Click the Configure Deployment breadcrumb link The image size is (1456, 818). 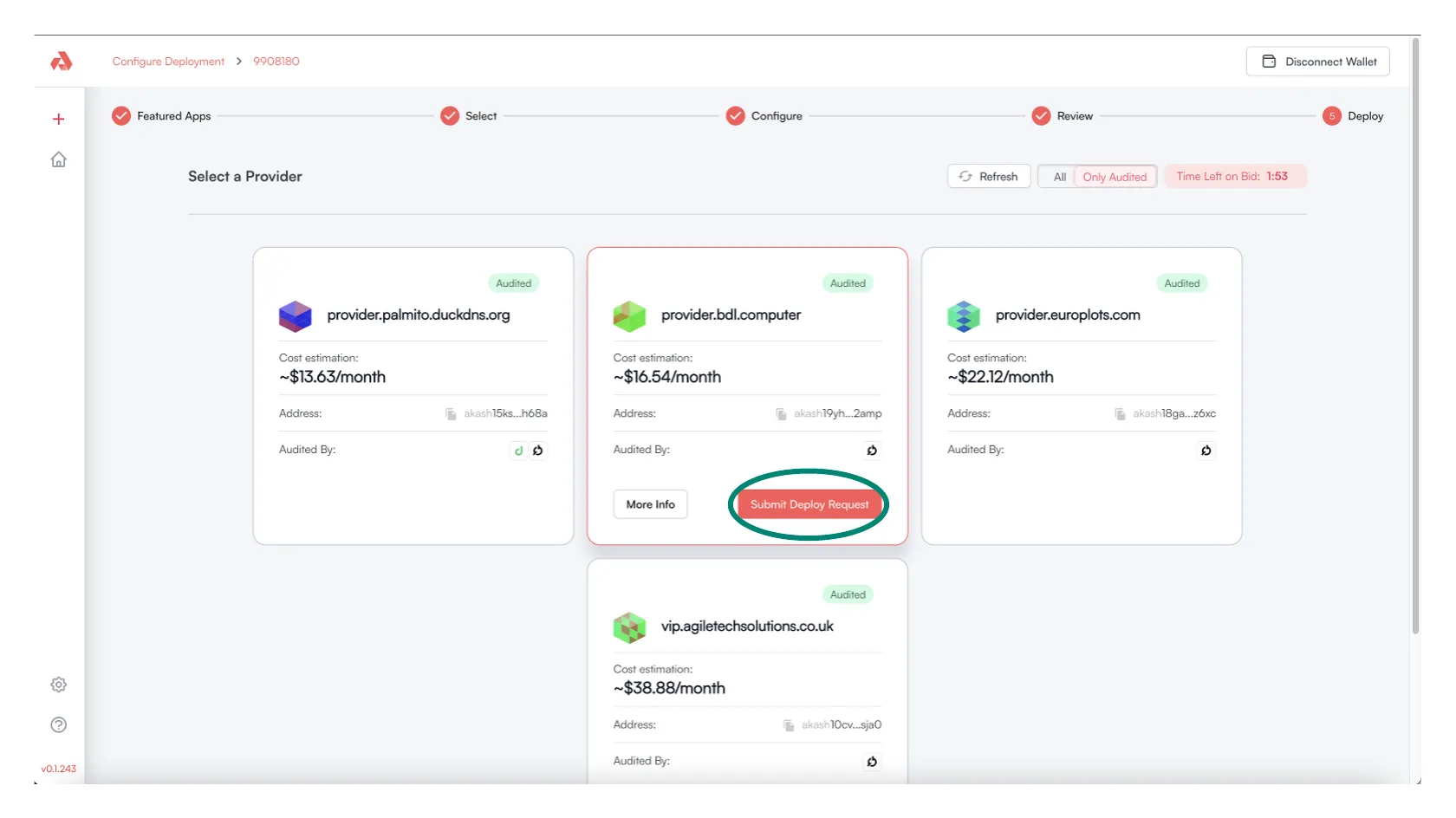point(168,62)
